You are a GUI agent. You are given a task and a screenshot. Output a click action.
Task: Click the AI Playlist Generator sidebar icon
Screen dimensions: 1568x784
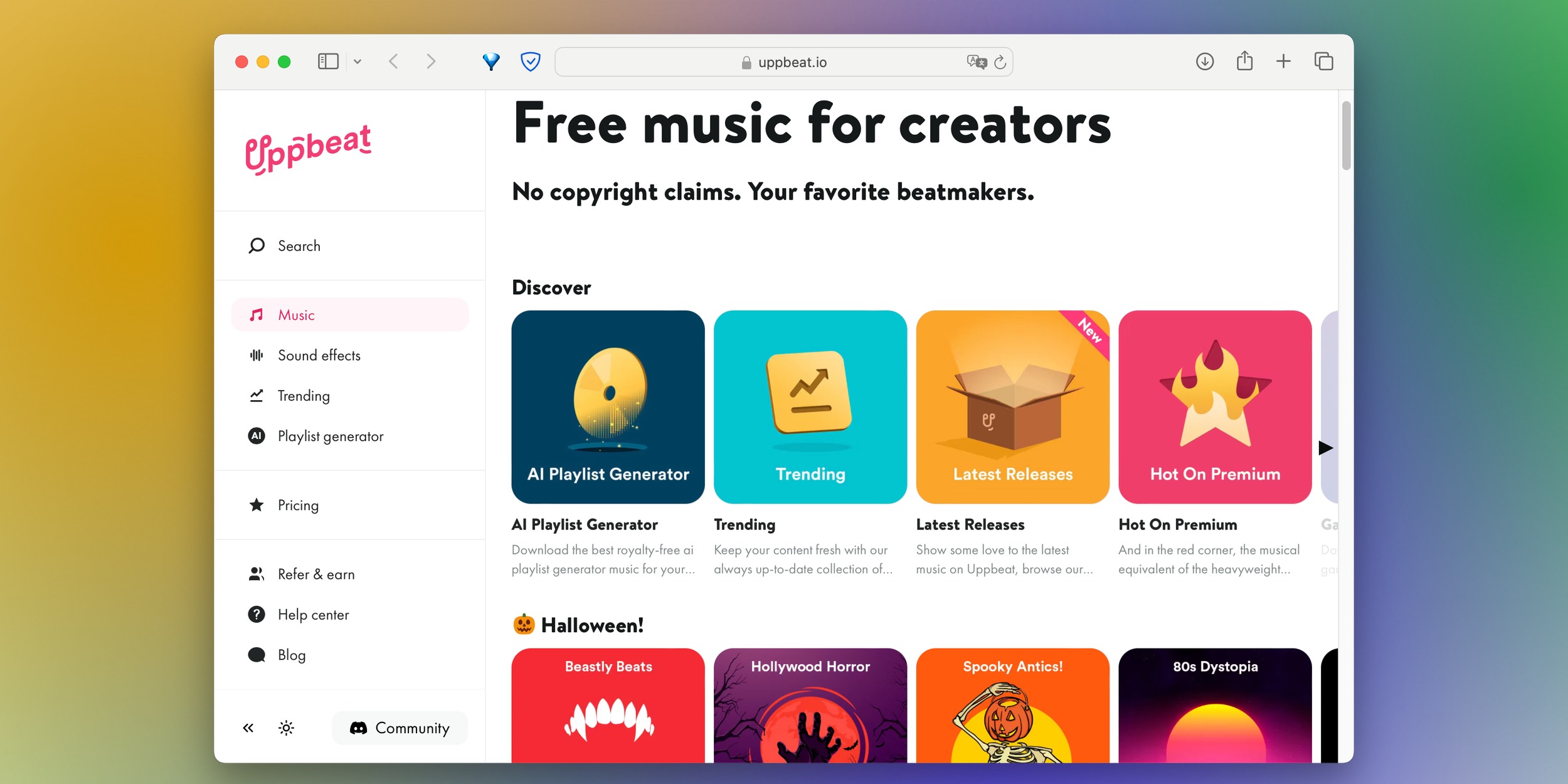click(257, 436)
